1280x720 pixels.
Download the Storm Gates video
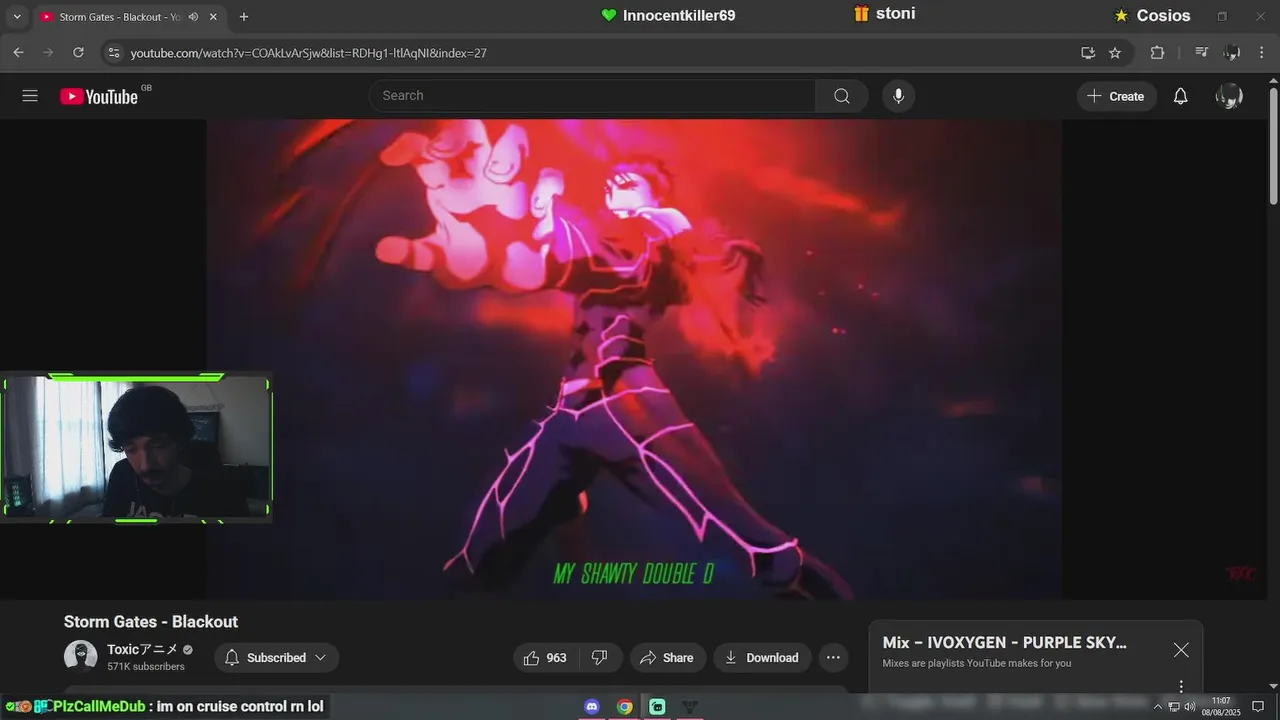pos(762,657)
